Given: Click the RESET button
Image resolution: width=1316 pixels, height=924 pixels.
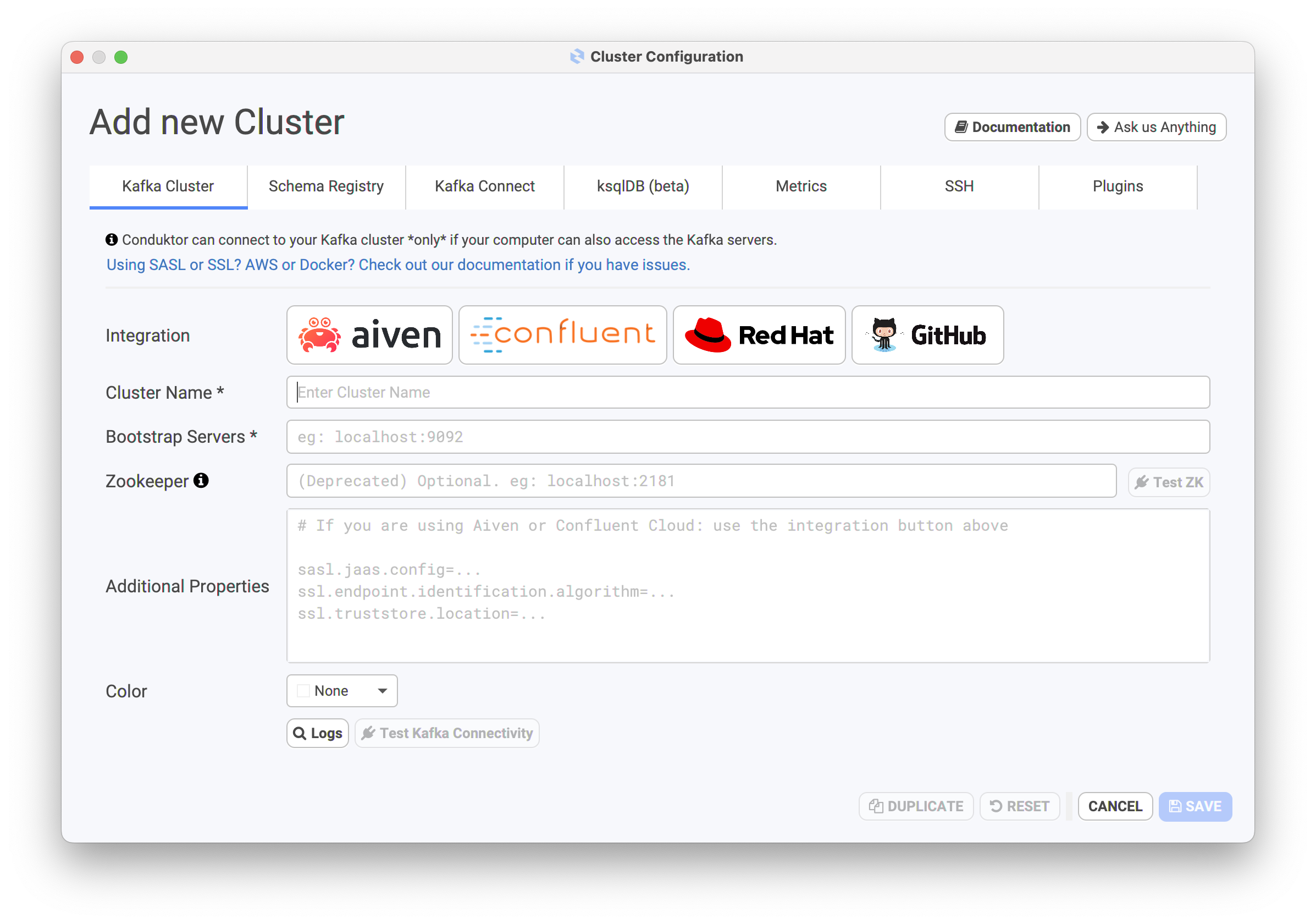Looking at the screenshot, I should [x=1020, y=806].
